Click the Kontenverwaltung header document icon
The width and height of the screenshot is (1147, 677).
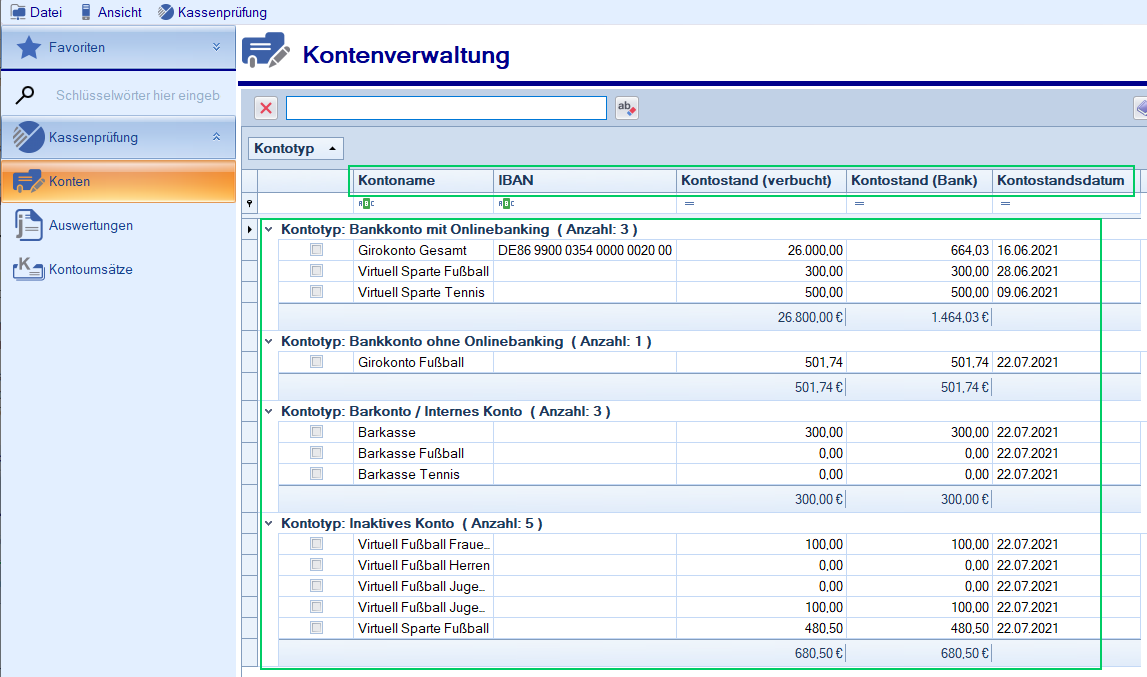point(264,53)
